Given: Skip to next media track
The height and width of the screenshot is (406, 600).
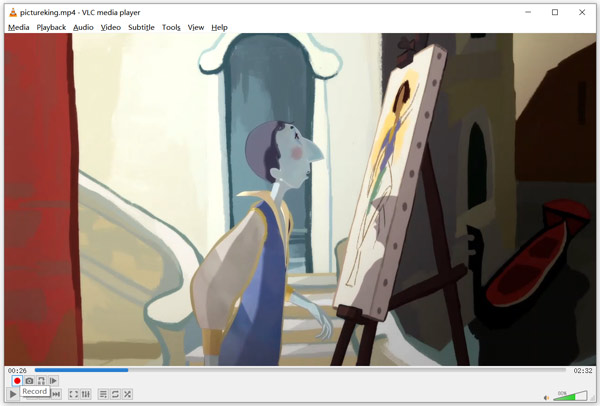Looking at the screenshot, I should [x=57, y=394].
